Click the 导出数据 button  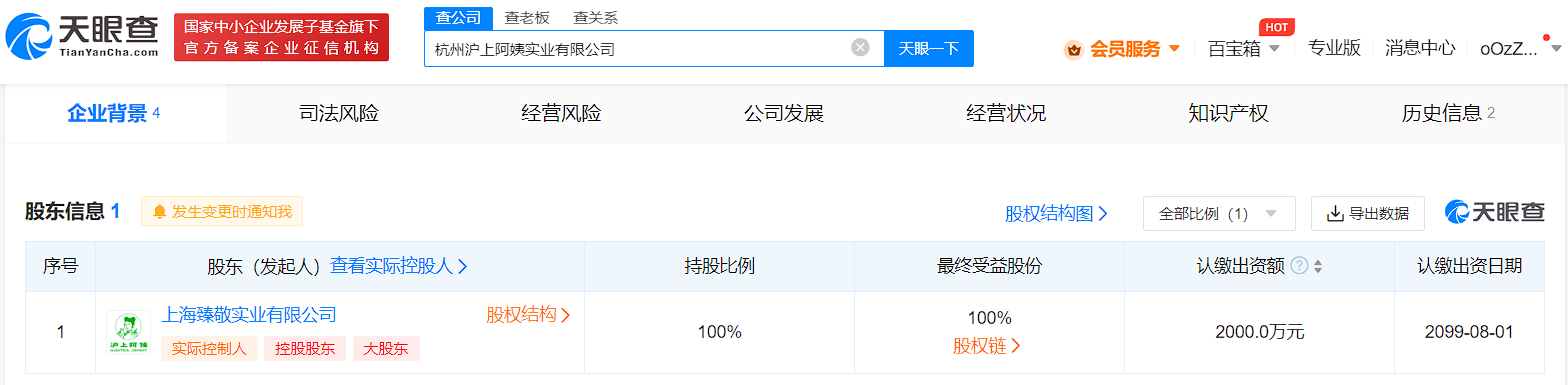[x=1367, y=213]
